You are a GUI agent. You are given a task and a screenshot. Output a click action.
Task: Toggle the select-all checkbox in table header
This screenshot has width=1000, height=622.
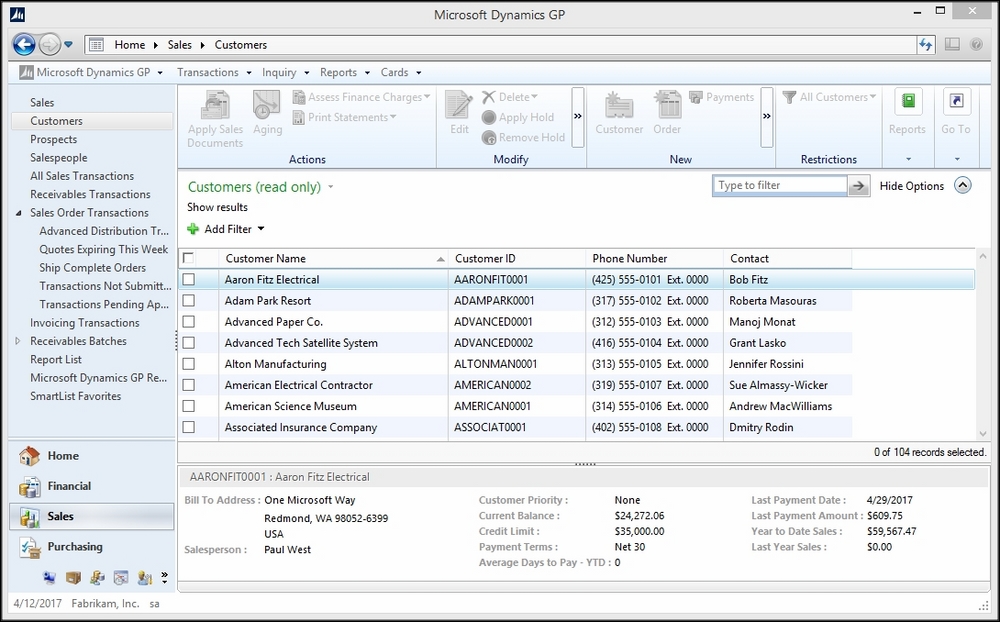tap(188, 258)
